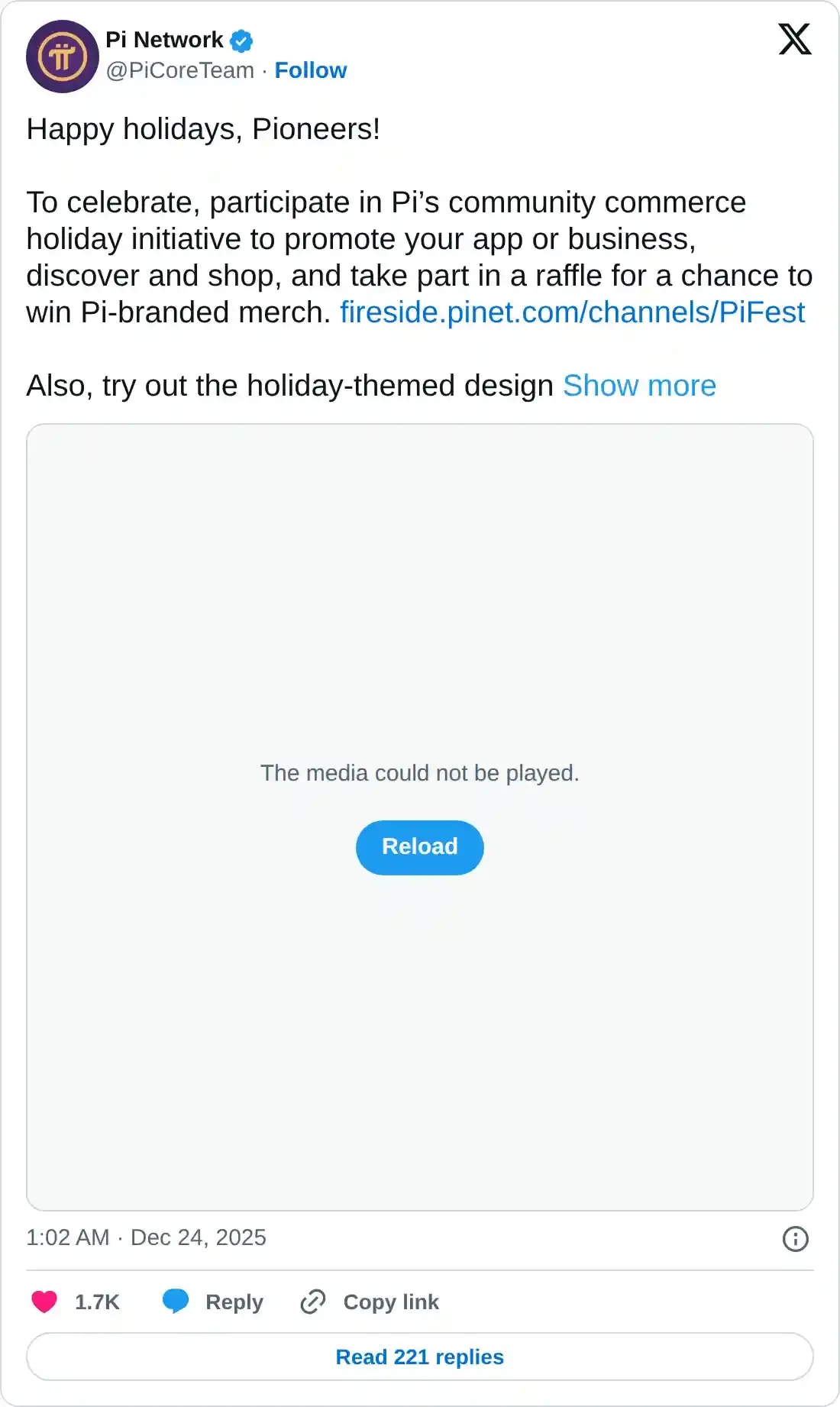
Task: Click the media placeholder area
Action: pos(419,611)
